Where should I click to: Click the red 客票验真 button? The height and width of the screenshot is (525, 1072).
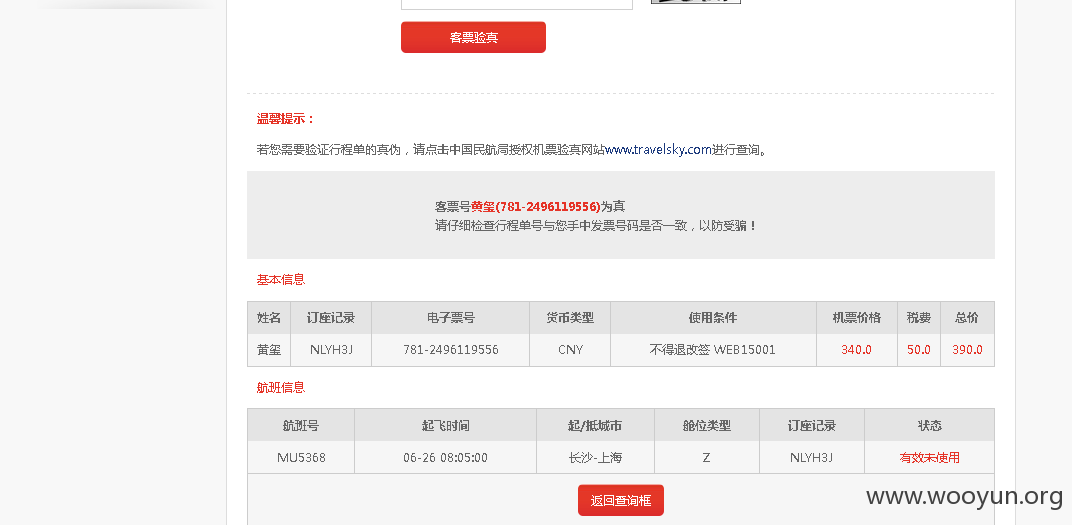pyautogui.click(x=473, y=37)
